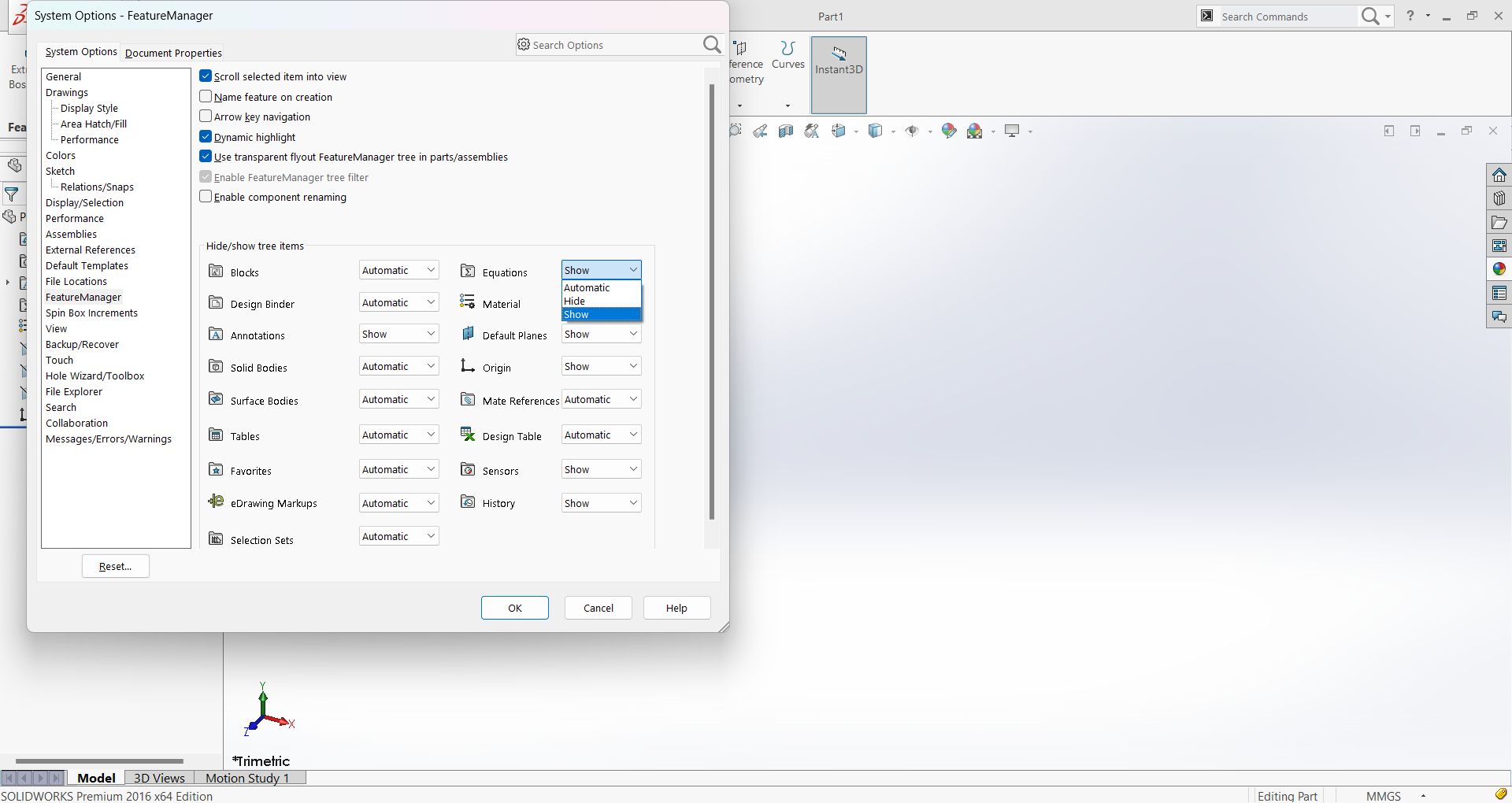Screen dimensions: 1512x803
Task: Open the File Explorer task pane icon
Action: point(1499,223)
